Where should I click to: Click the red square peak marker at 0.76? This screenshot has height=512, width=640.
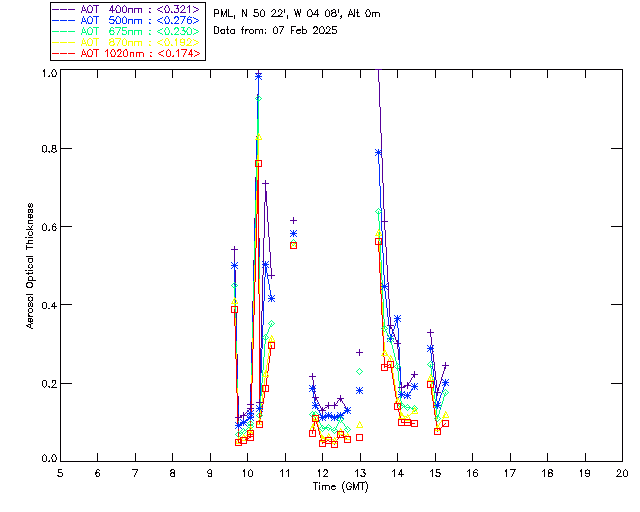click(258, 163)
